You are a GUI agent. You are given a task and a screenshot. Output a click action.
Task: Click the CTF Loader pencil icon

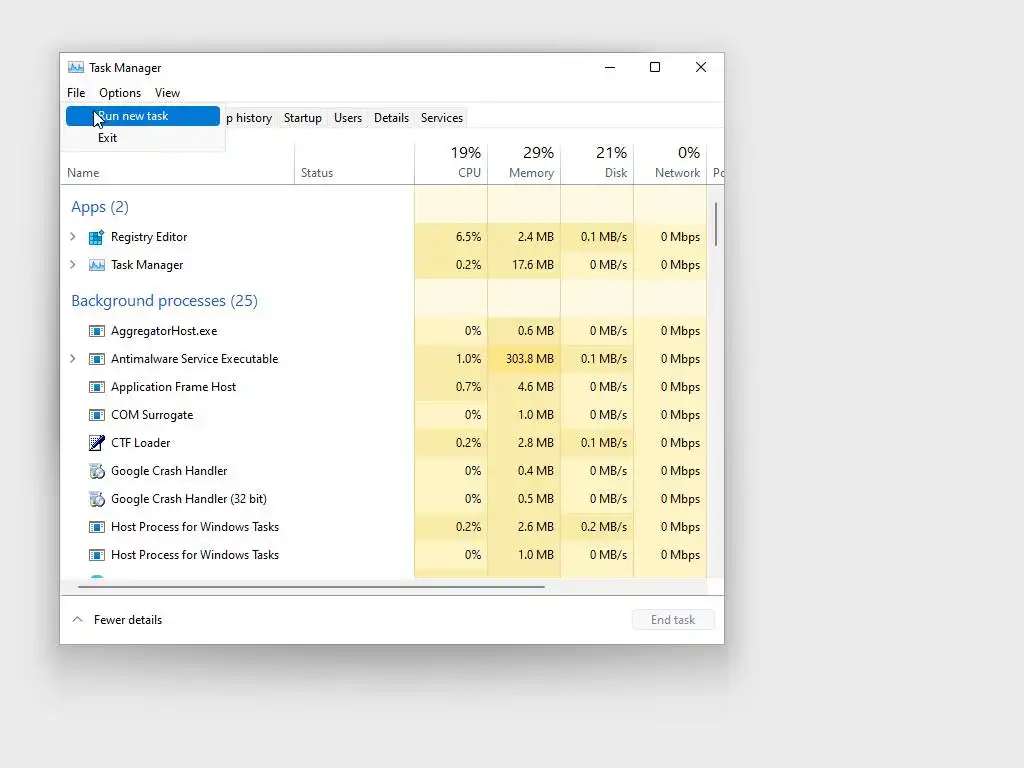click(x=97, y=443)
